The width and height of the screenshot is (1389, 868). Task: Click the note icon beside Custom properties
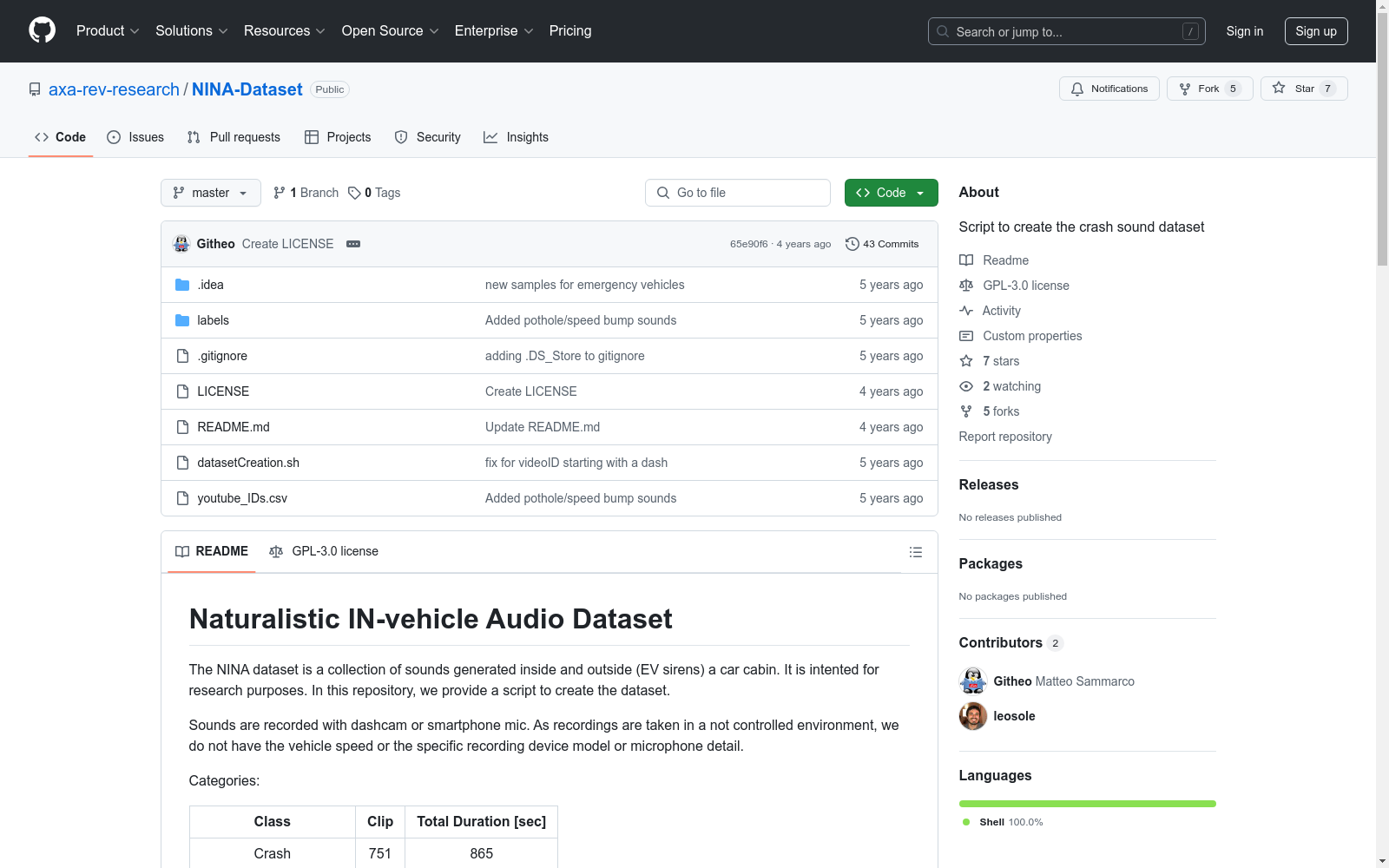click(966, 336)
